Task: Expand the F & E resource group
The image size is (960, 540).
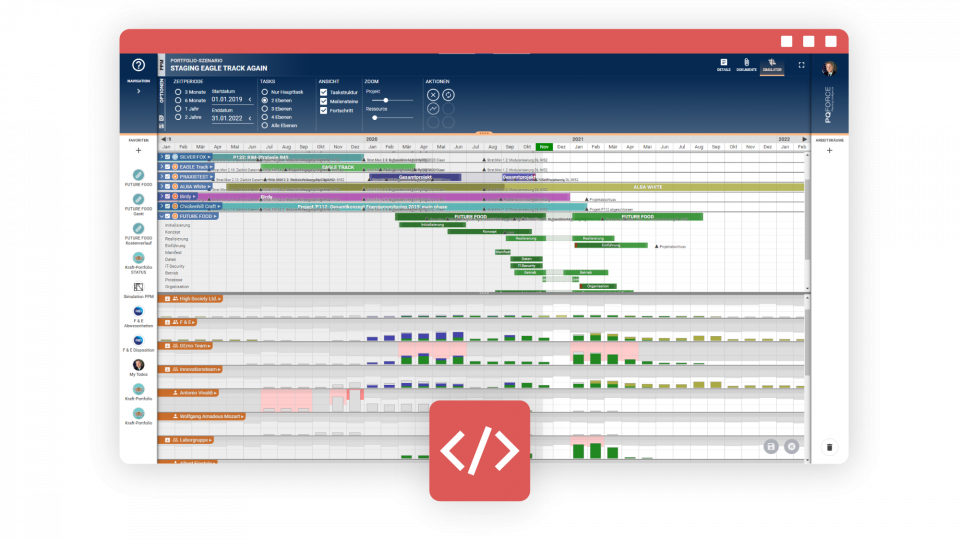Action: [167, 322]
